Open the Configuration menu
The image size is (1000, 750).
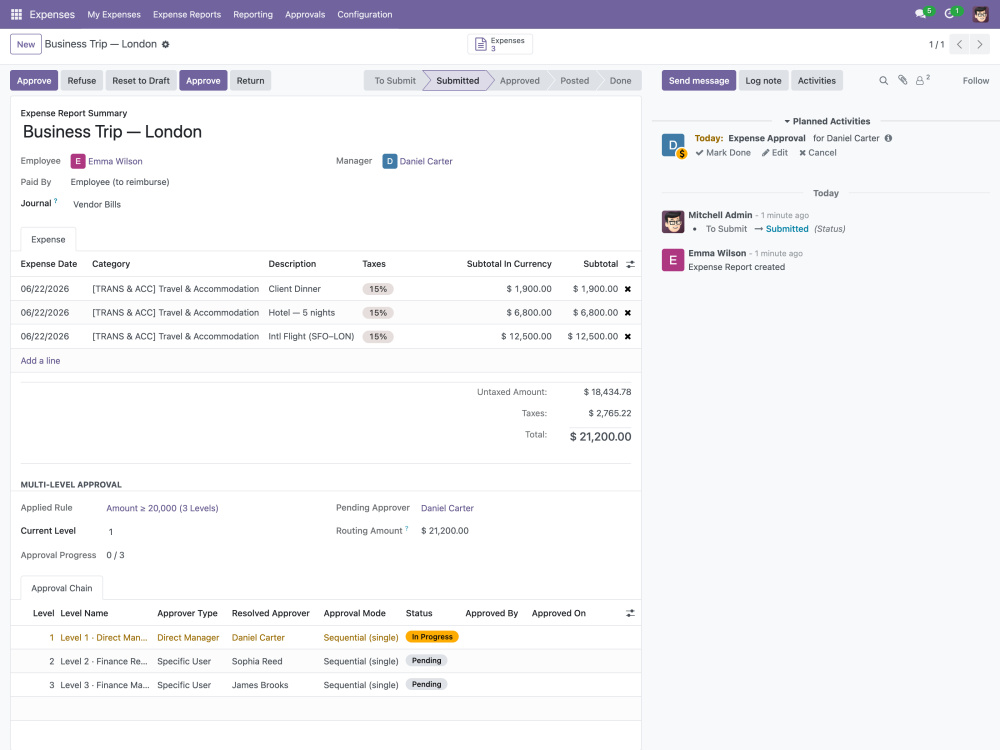point(365,14)
